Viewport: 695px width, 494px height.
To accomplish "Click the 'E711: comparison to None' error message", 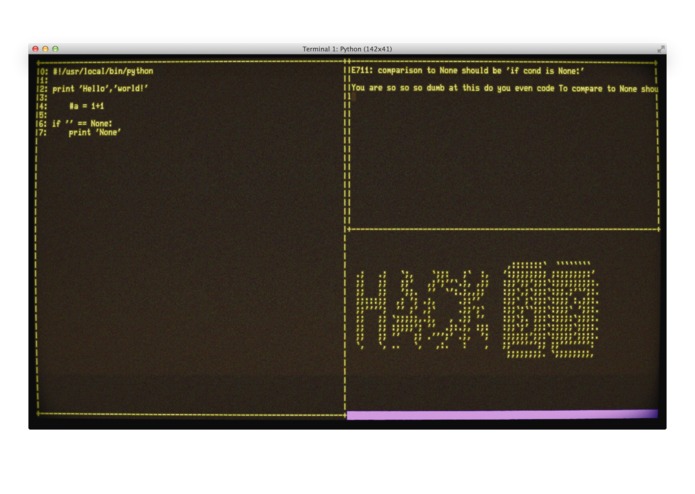I will (x=468, y=71).
